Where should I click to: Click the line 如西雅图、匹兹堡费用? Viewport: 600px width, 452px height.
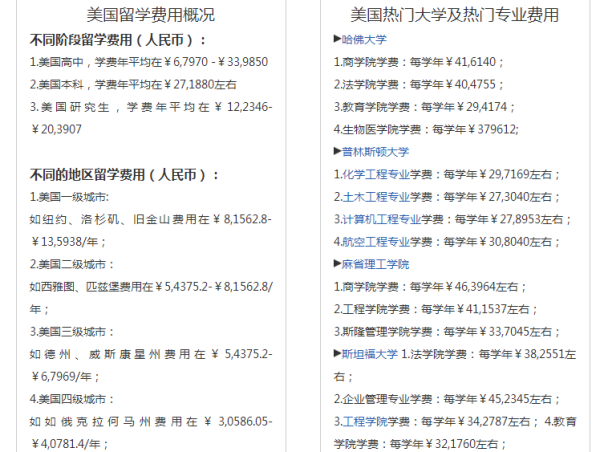pos(151,298)
